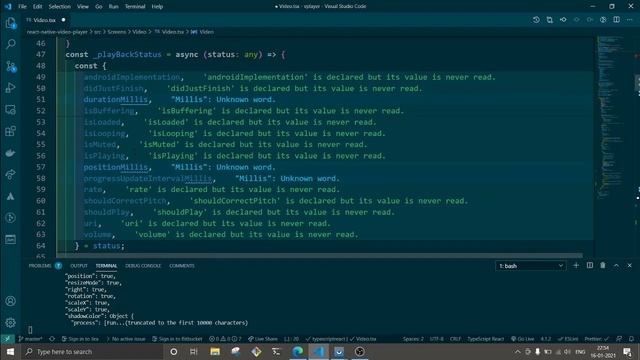Open the Help menu
This screenshot has width=640, height=360.
point(157,7)
